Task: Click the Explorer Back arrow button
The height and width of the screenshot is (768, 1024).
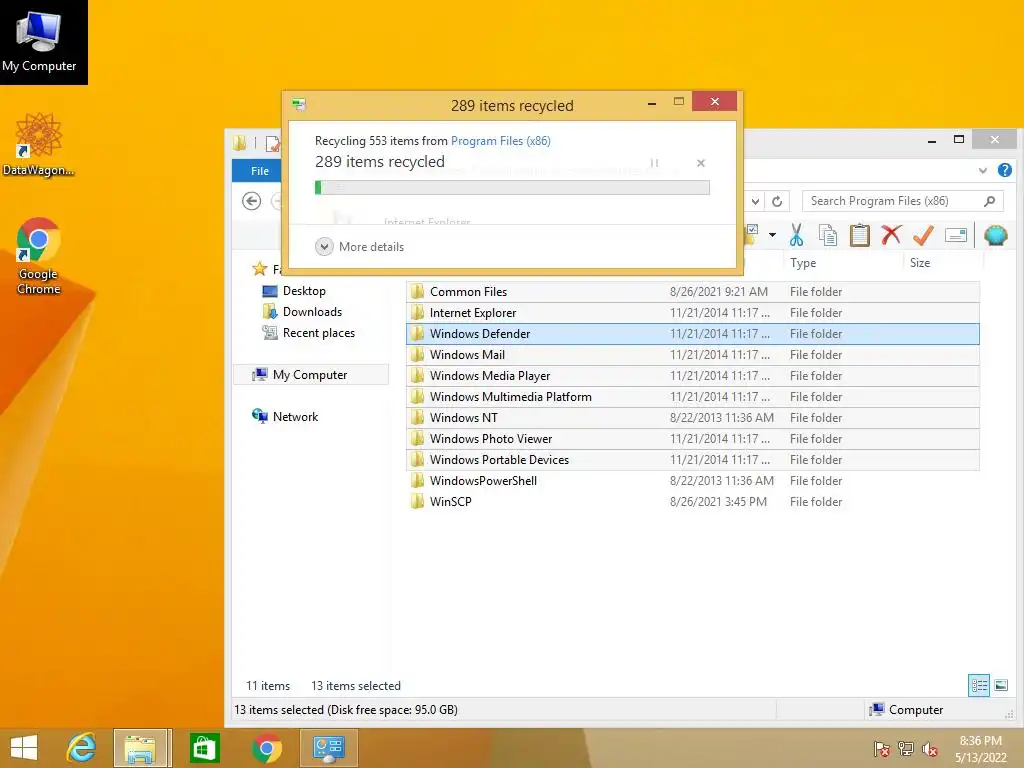Action: click(251, 201)
